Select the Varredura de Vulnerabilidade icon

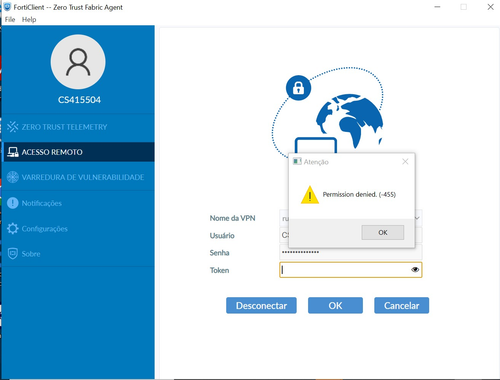click(x=13, y=177)
